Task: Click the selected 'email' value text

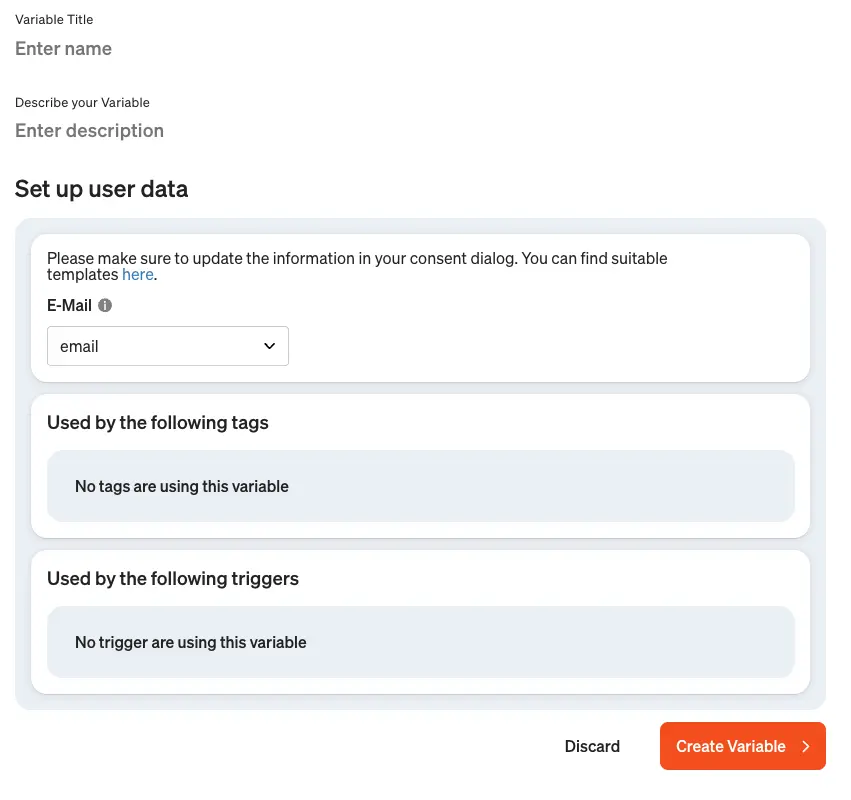Action: point(80,347)
